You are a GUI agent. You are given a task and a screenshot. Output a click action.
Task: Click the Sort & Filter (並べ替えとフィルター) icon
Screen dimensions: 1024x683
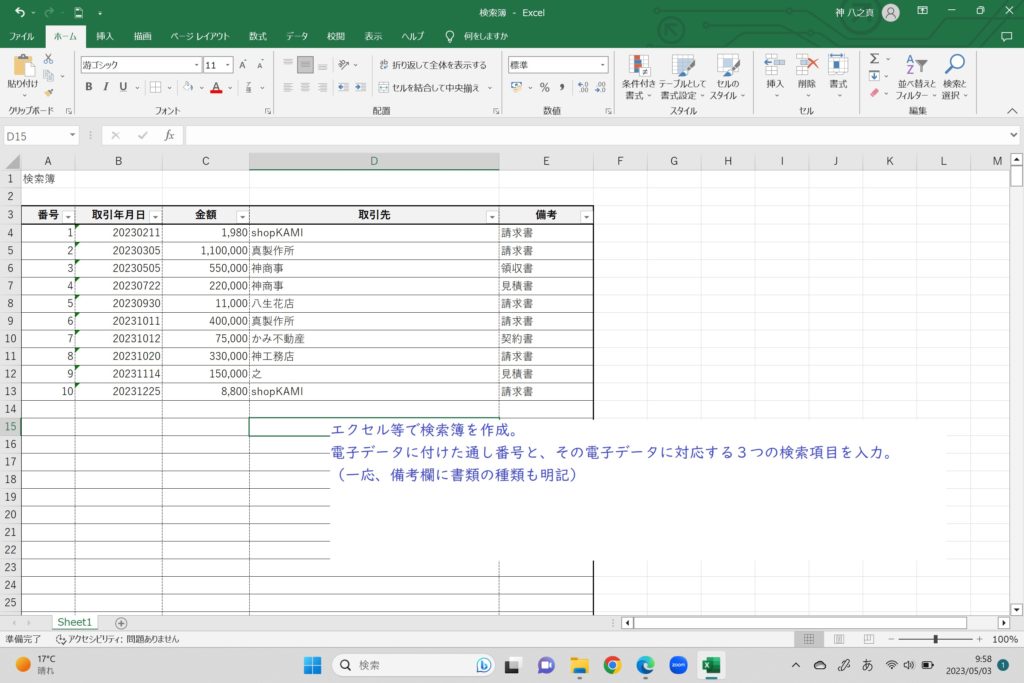(x=916, y=67)
